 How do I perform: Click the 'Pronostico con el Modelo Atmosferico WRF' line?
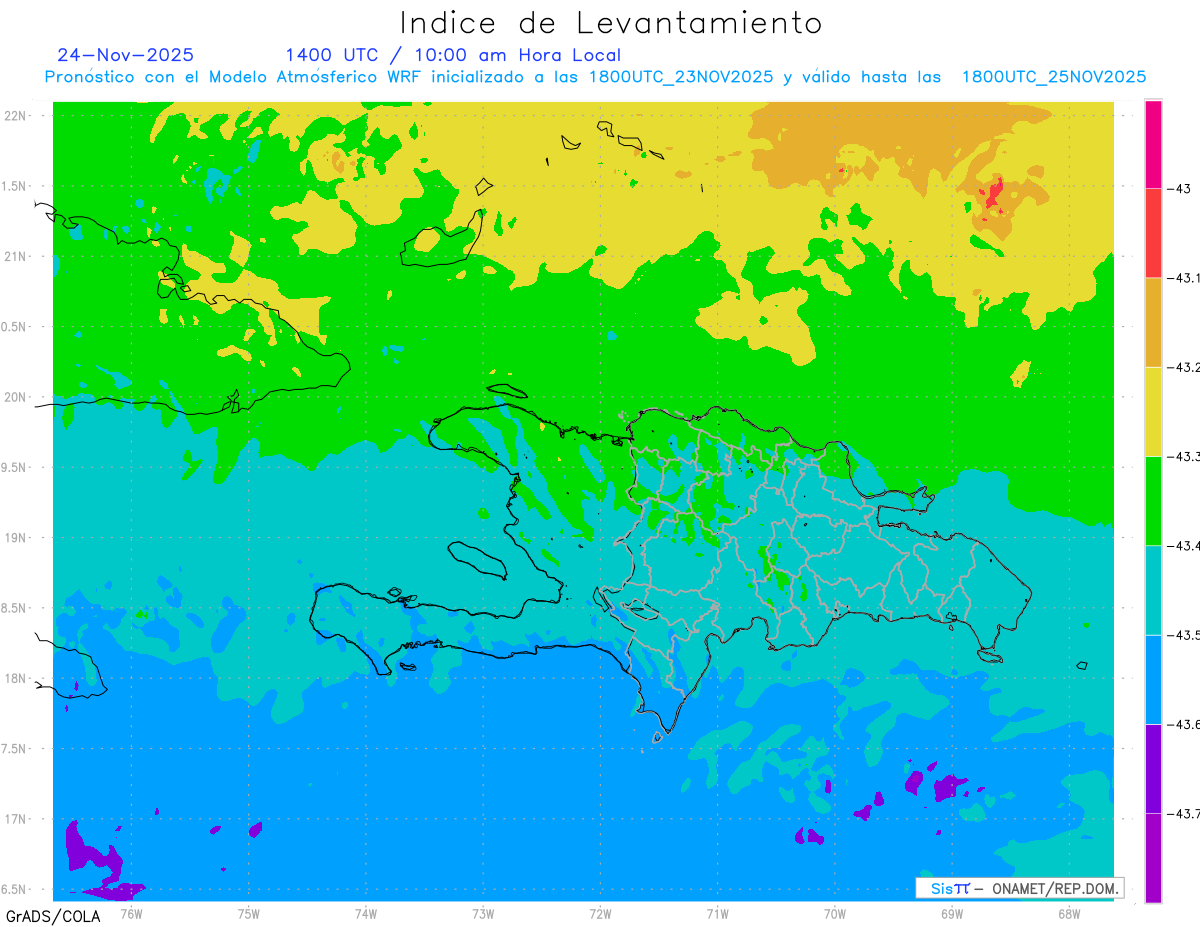point(595,77)
